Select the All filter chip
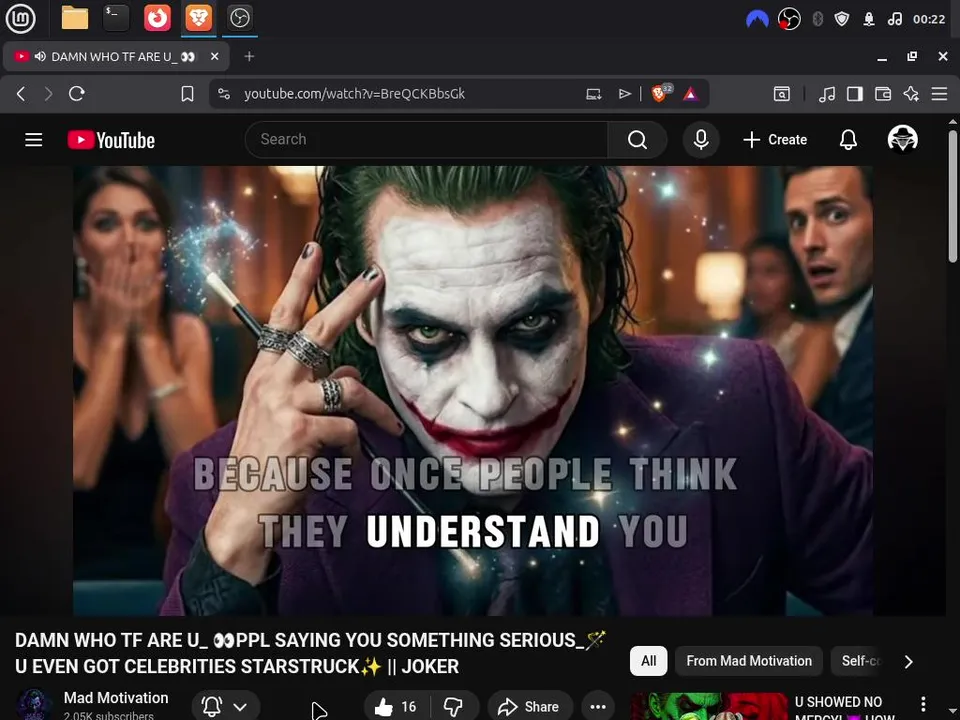 tap(648, 661)
